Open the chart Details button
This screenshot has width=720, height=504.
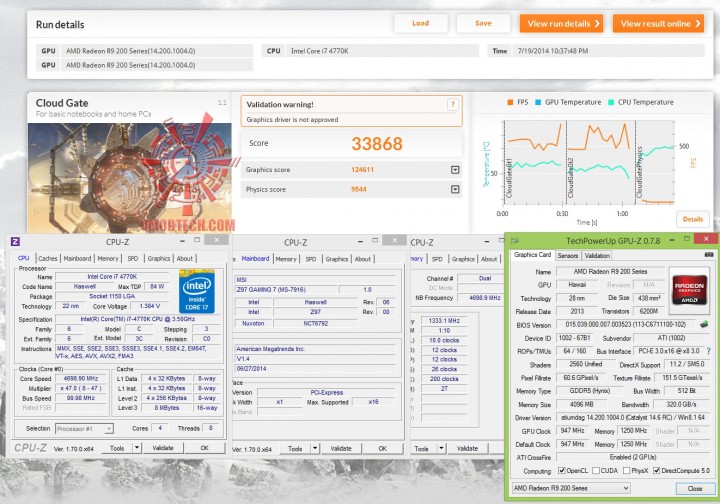click(x=693, y=219)
